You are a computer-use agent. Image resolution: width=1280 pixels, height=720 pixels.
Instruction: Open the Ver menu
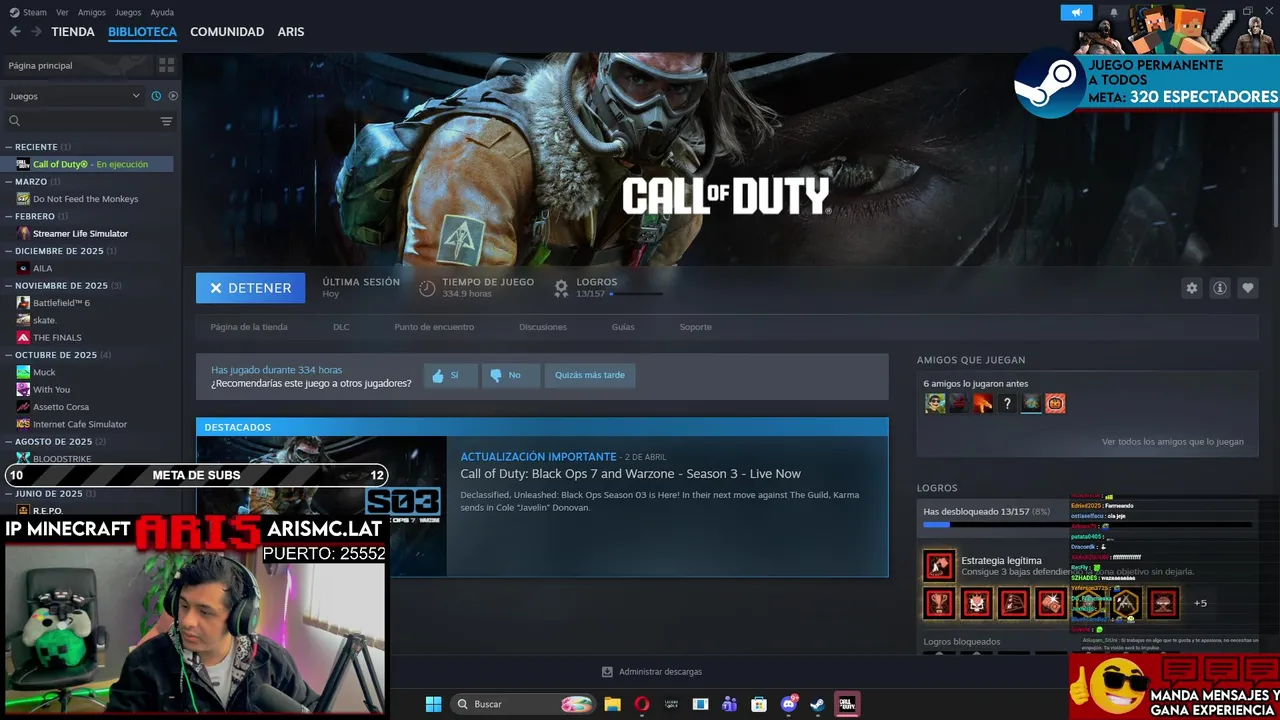pyautogui.click(x=63, y=12)
